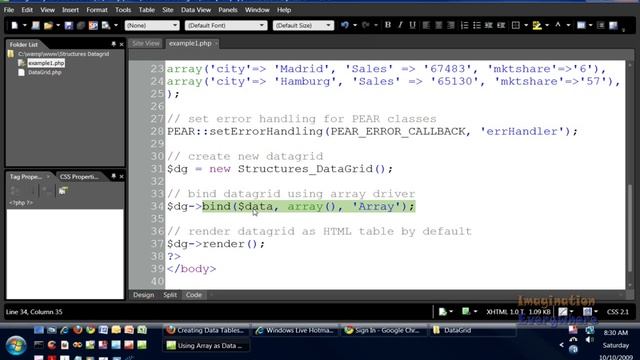This screenshot has height=360, width=640.
Task: Click the Save floppy icon
Action: coord(68,25)
